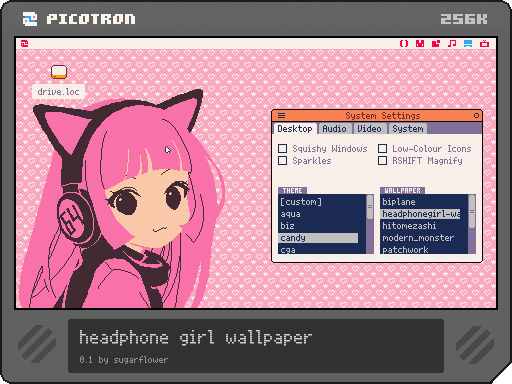Open the code editor icon in the top bar

click(x=404, y=43)
